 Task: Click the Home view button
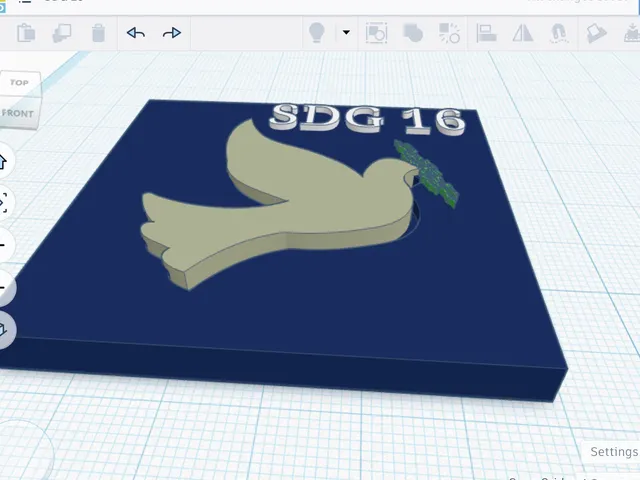click(3, 161)
